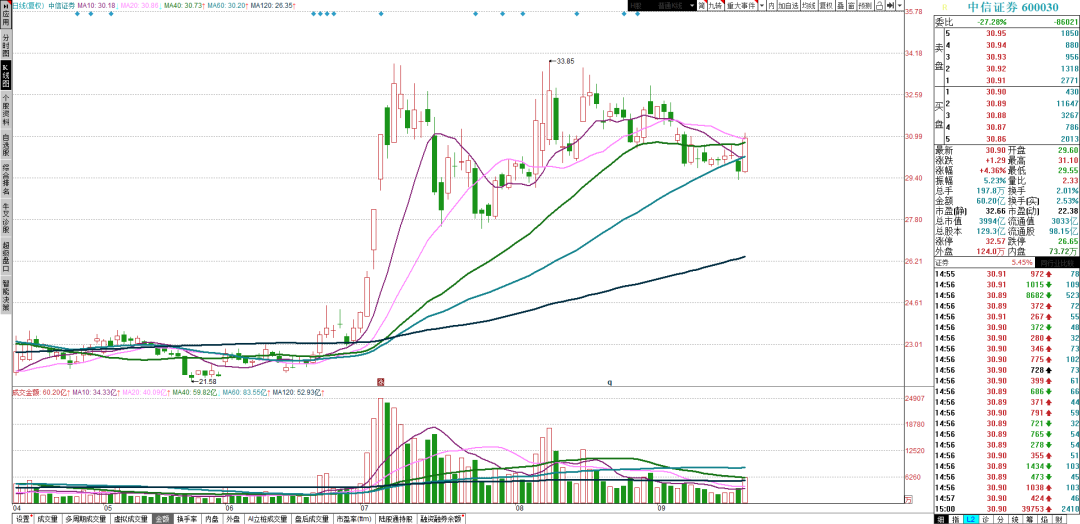1080x524 pixels.
Task: Open 牛叉诊股 sidebar tab
Action: tap(6, 220)
